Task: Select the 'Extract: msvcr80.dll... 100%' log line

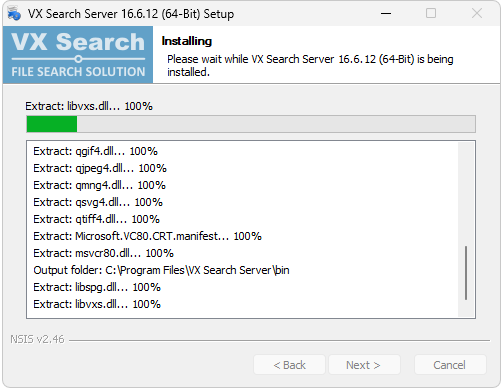Action: pyautogui.click(x=103, y=253)
